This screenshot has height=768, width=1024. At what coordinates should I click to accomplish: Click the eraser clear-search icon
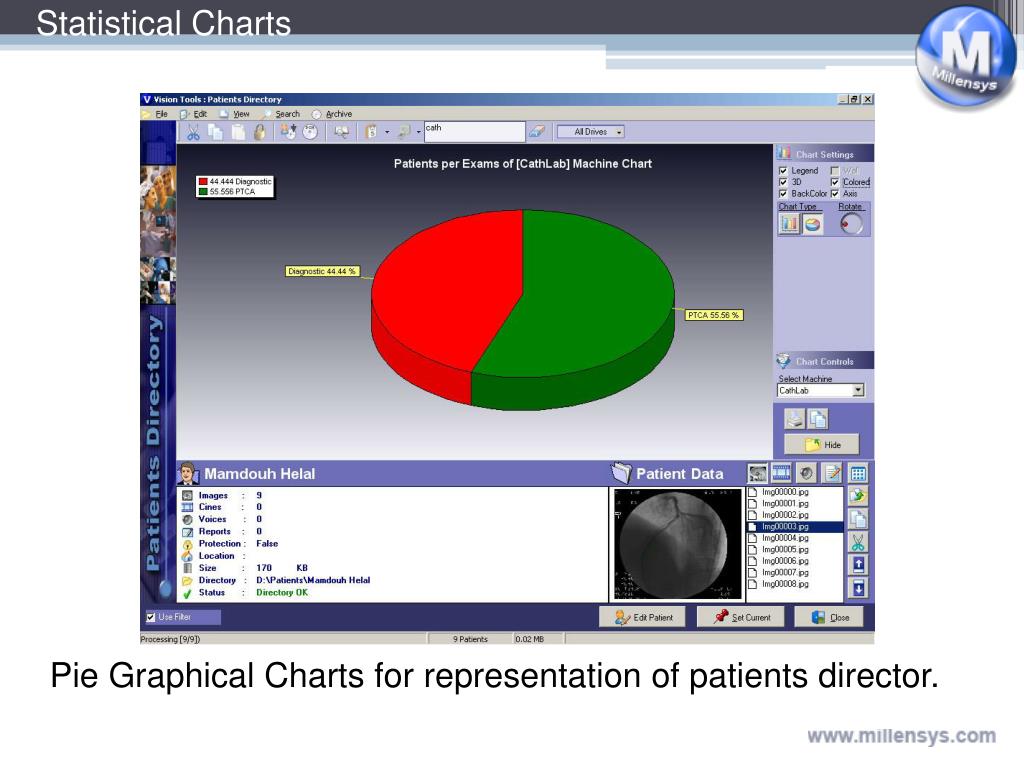537,132
